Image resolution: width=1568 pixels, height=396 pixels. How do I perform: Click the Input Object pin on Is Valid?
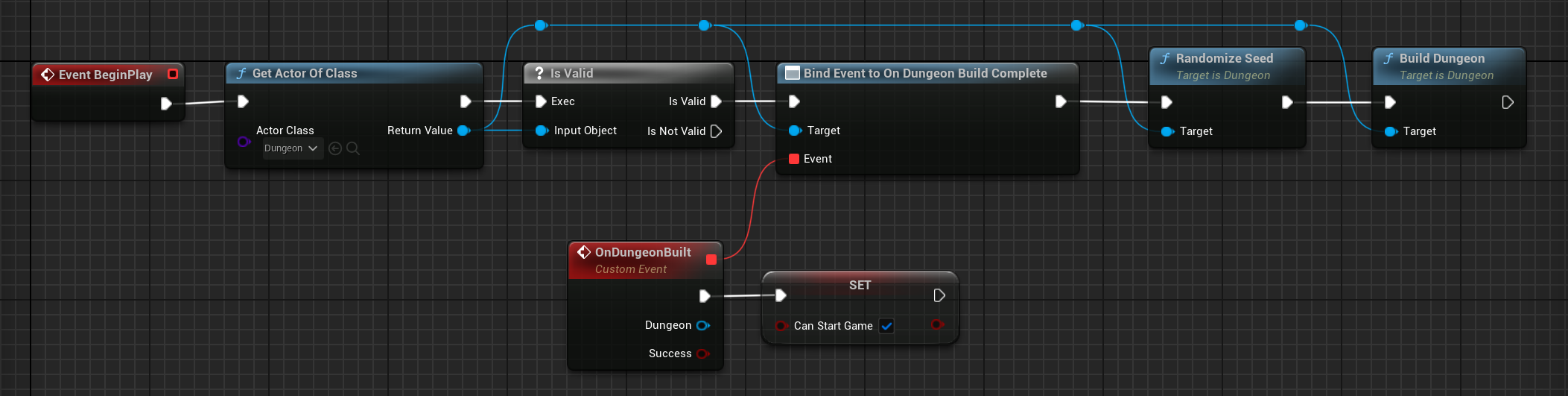click(x=542, y=131)
